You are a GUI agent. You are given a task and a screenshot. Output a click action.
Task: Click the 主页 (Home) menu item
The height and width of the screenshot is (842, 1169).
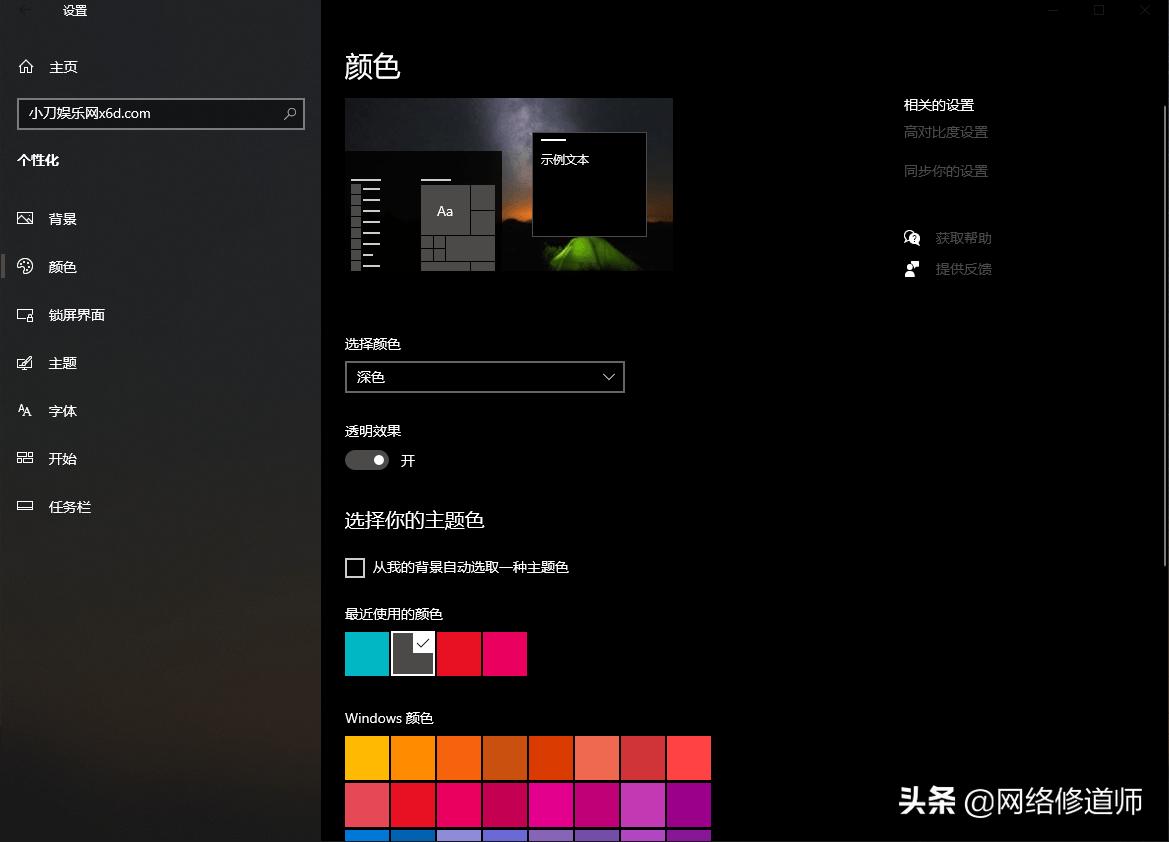(63, 67)
